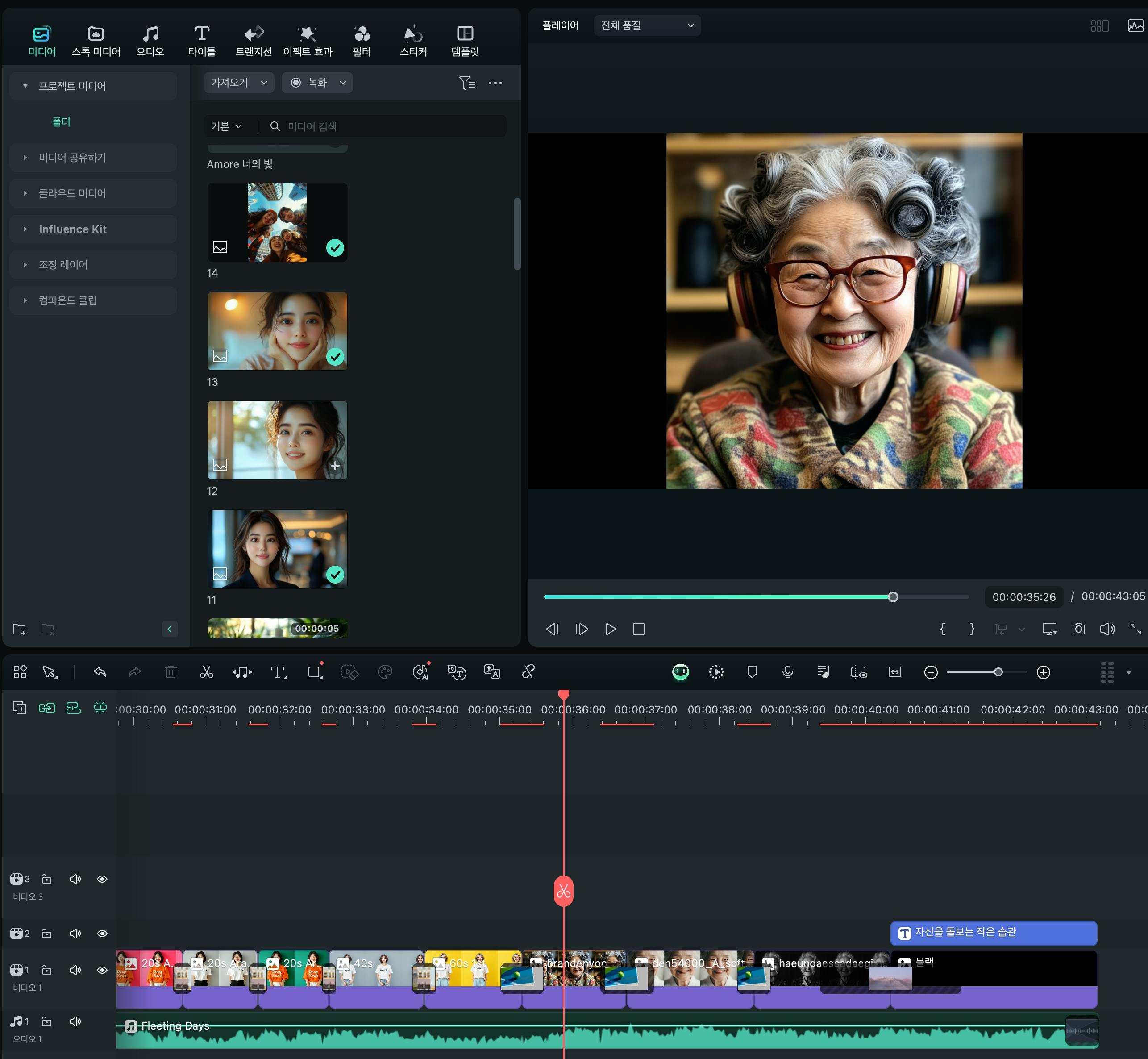Viewport: 1148px width, 1059px height.
Task: Open the 스티커 tab
Action: pyautogui.click(x=412, y=41)
